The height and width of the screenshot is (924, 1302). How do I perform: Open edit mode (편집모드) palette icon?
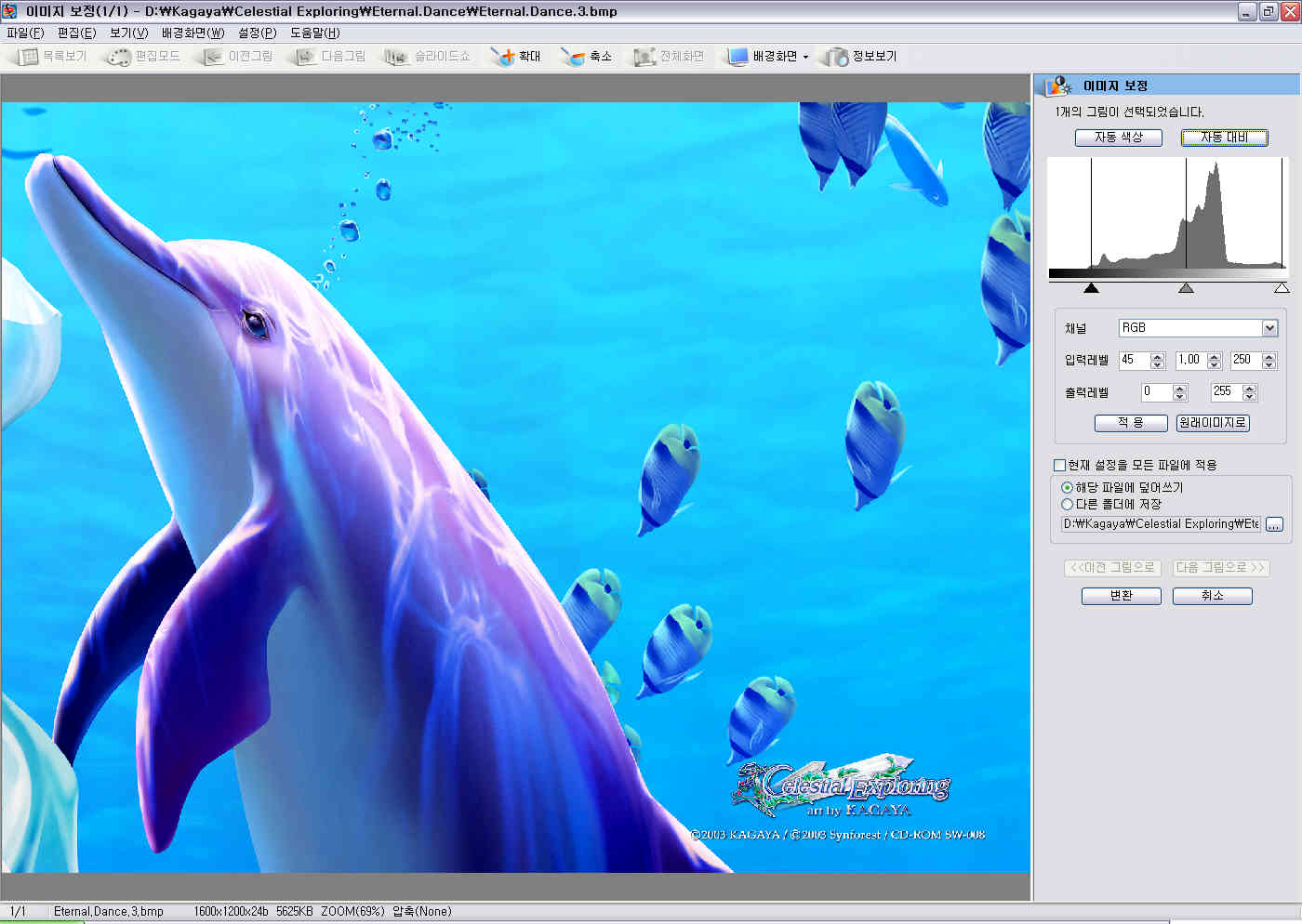pos(119,57)
